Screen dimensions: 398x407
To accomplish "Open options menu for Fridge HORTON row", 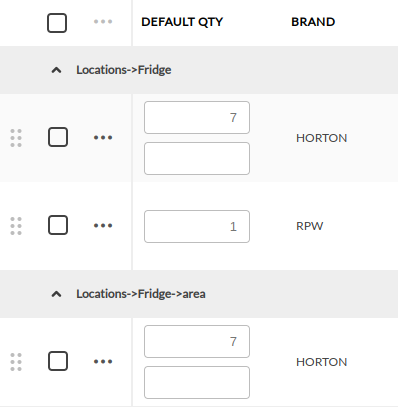I will click(x=103, y=137).
